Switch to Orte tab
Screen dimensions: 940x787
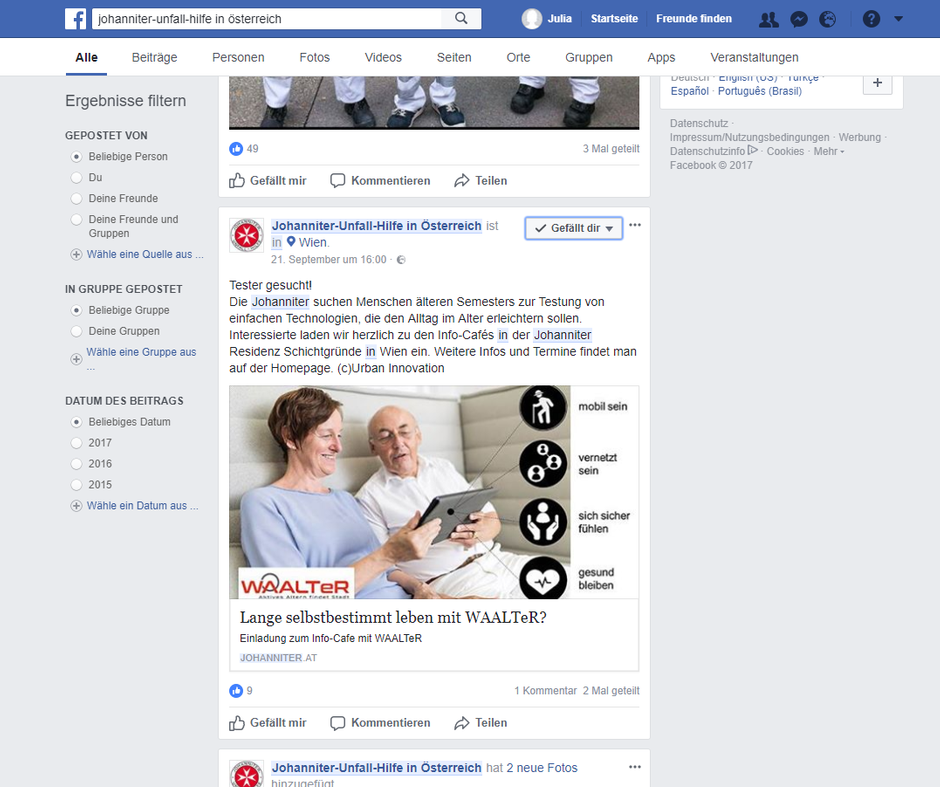519,58
